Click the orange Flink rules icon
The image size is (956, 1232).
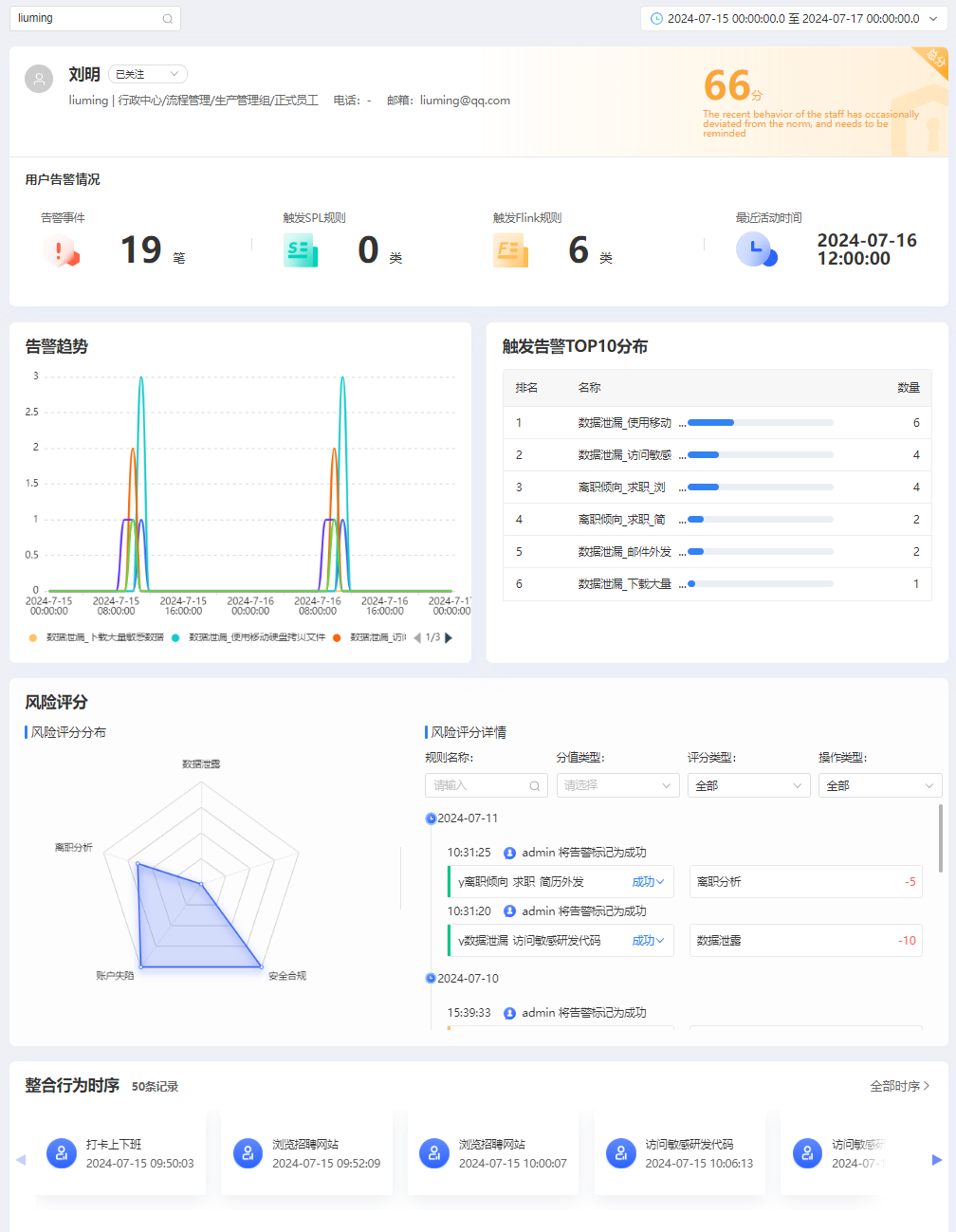[510, 250]
